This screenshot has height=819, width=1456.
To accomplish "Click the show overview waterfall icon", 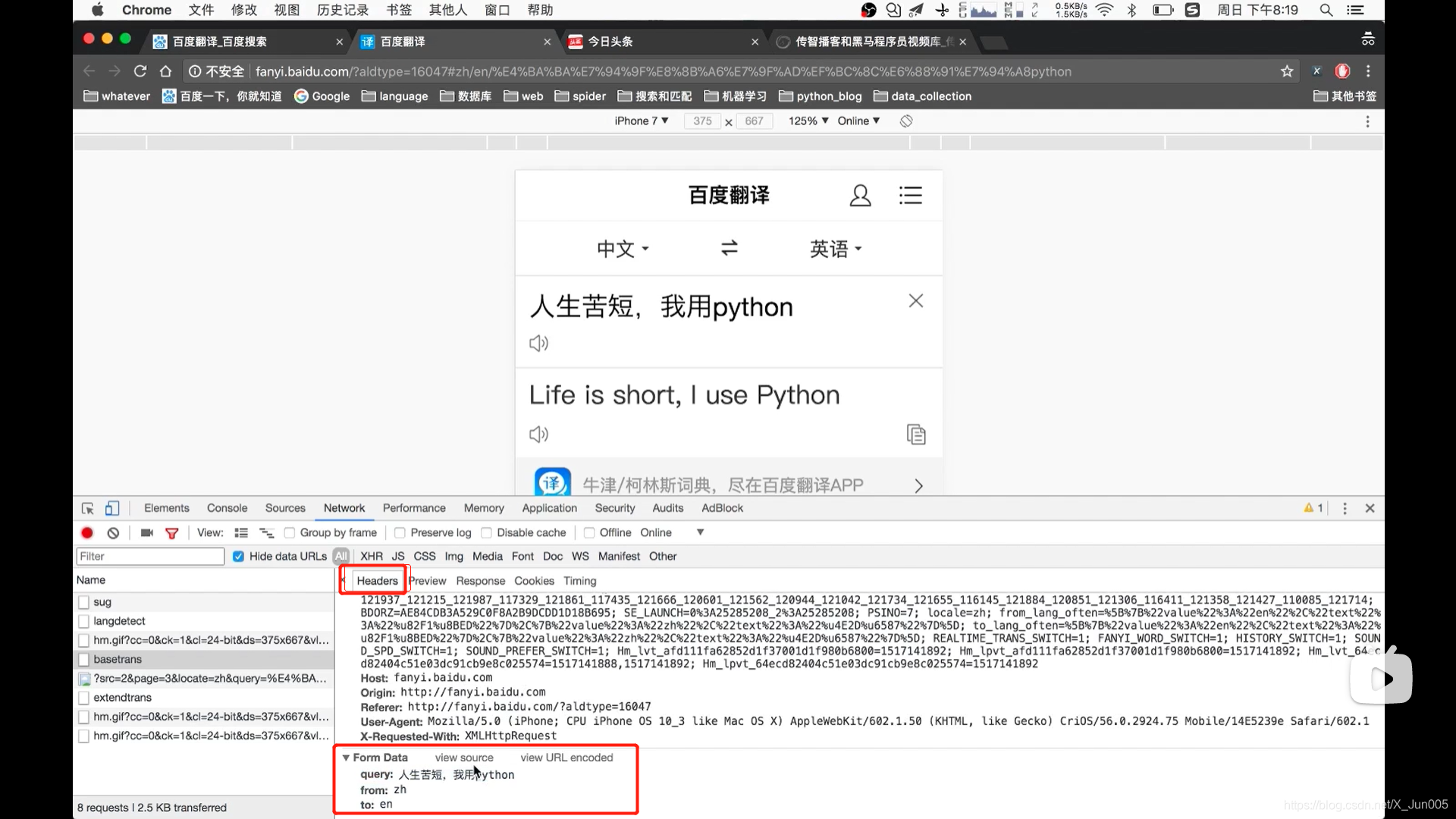I will pos(266,533).
